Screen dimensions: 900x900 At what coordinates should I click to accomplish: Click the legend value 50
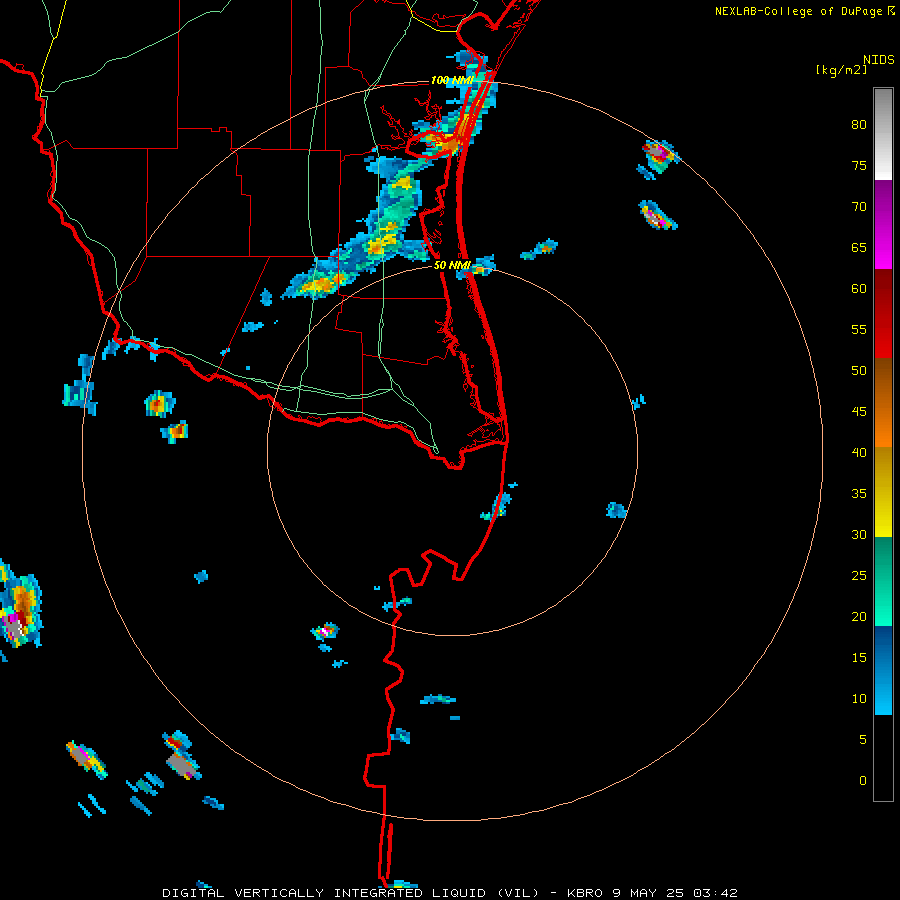[x=859, y=370]
